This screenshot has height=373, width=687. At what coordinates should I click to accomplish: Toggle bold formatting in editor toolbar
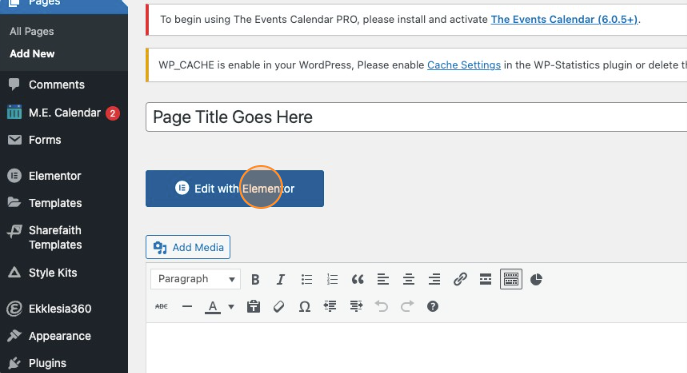pyautogui.click(x=255, y=279)
